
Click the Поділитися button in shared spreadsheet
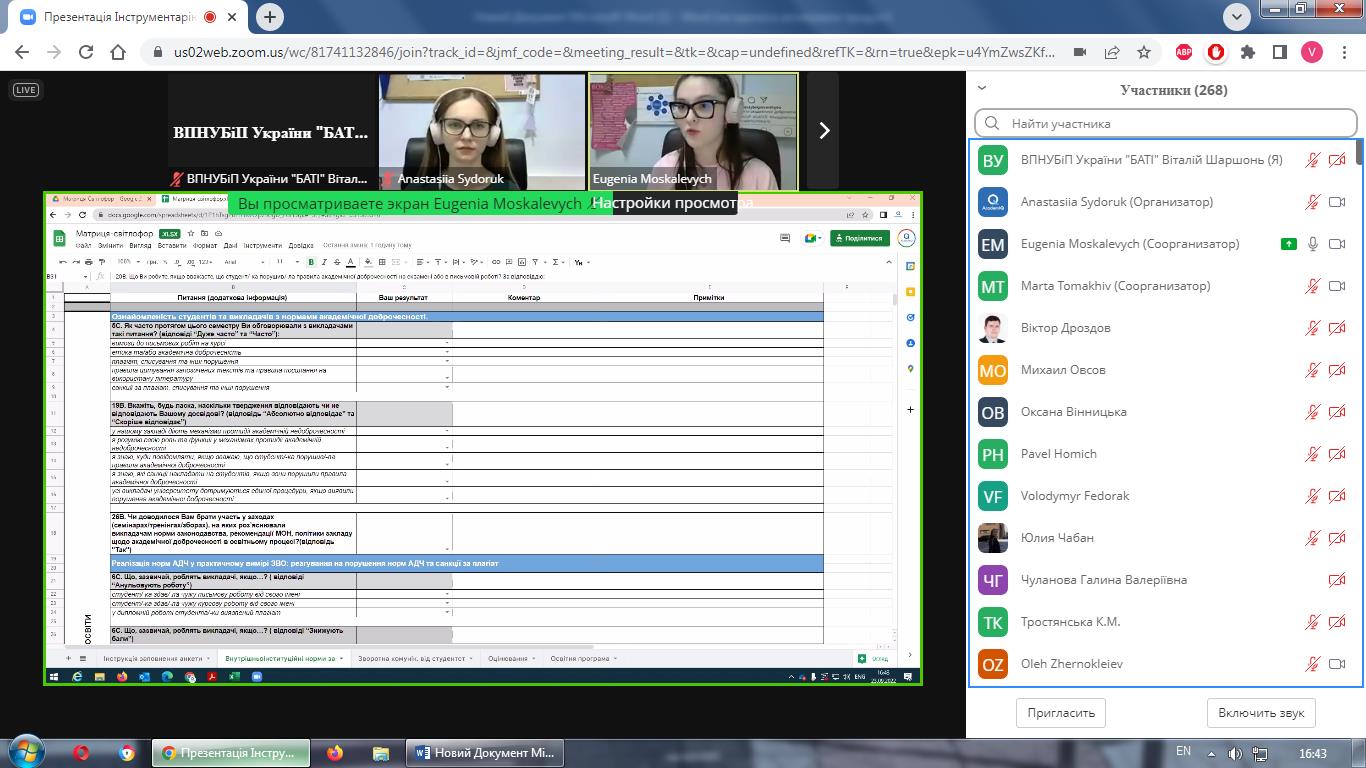[859, 238]
